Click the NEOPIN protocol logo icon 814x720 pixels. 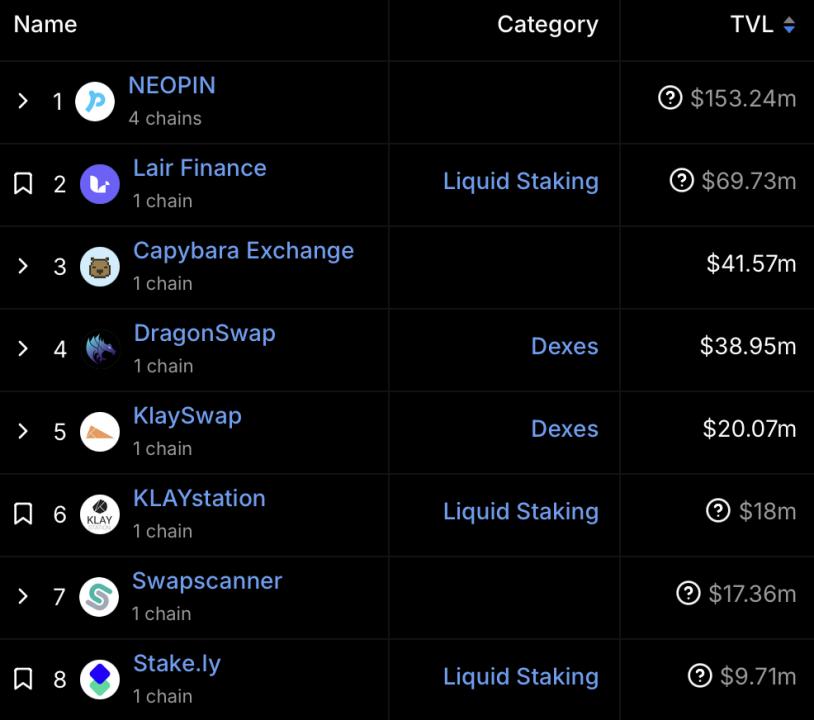pos(95,102)
